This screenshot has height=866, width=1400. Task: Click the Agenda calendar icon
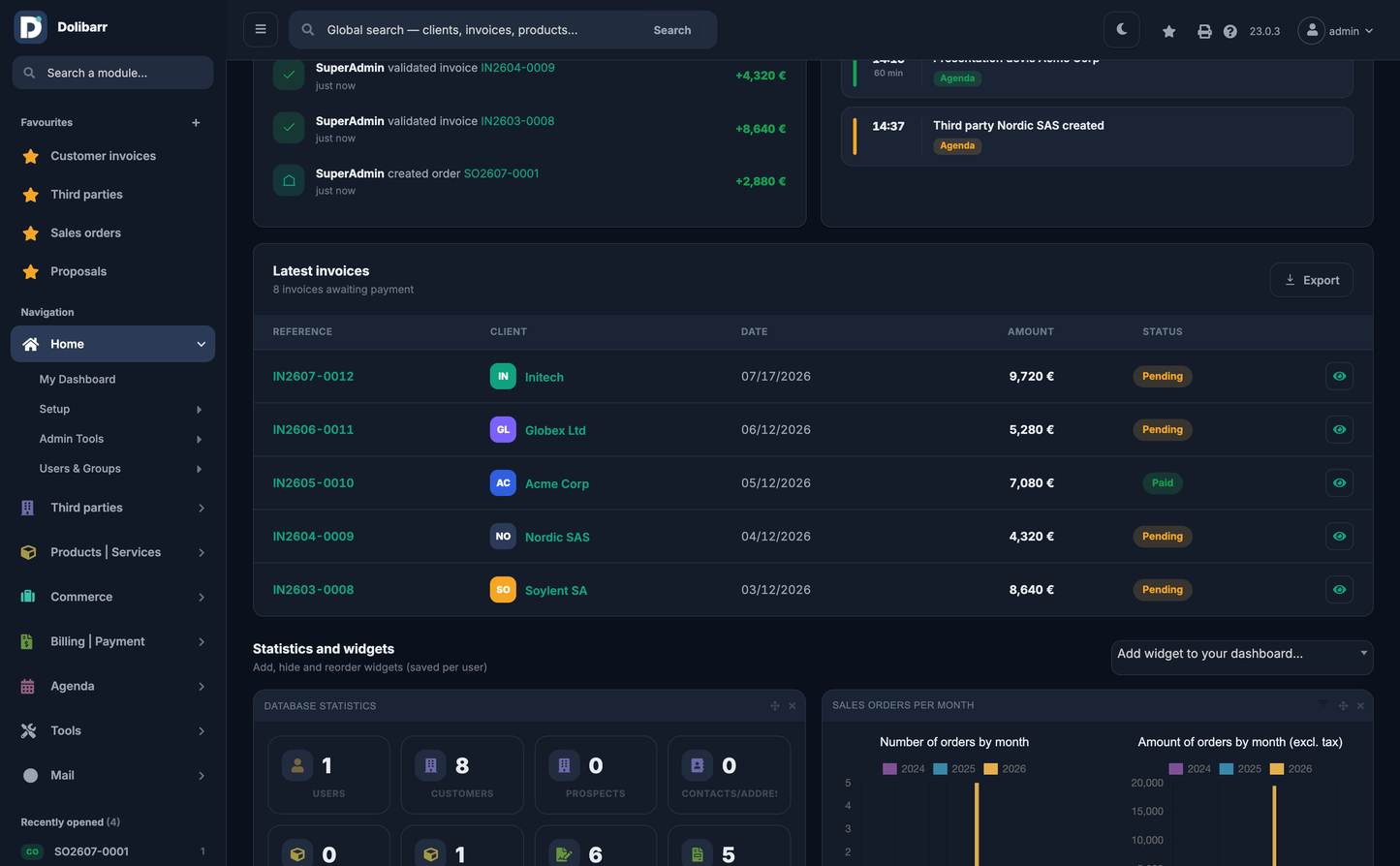[28, 686]
